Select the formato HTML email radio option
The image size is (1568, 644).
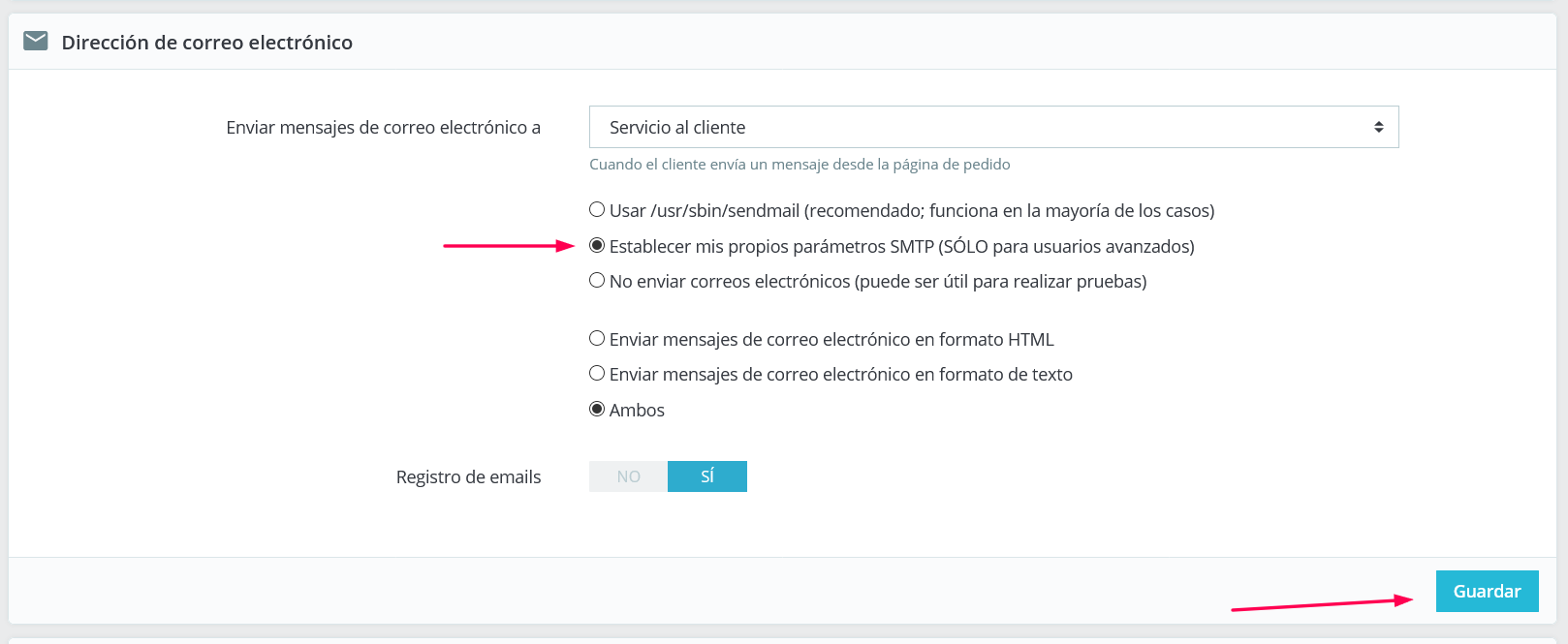(597, 338)
